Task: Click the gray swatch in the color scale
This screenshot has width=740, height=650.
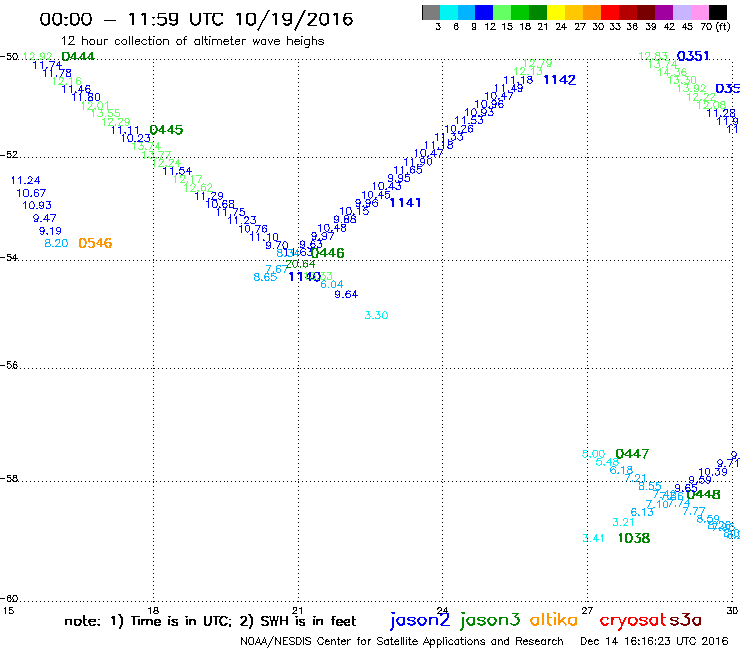Action: [x=431, y=12]
